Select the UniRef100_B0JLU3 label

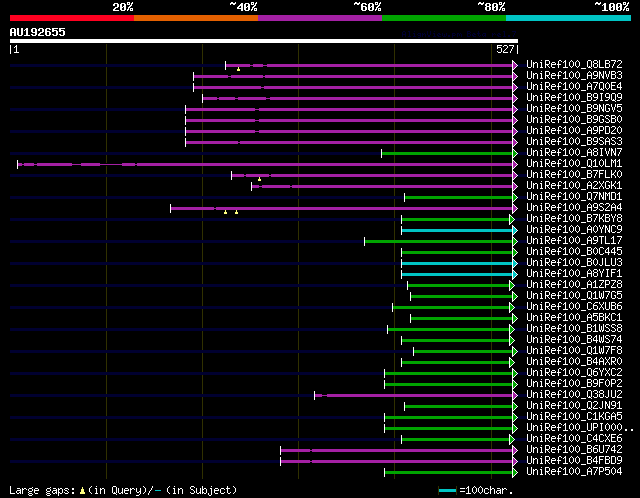[x=574, y=263]
